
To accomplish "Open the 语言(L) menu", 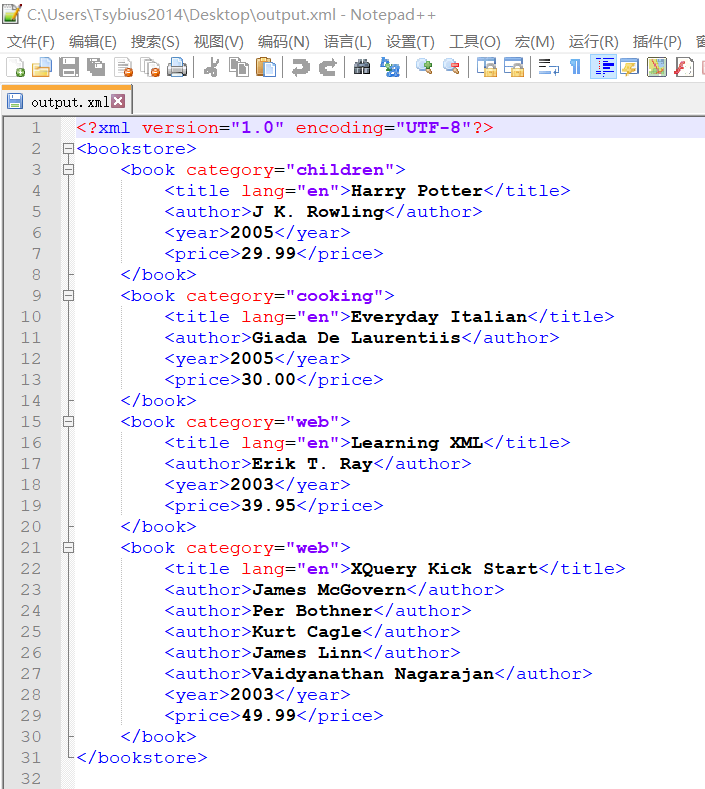I will (x=347, y=41).
